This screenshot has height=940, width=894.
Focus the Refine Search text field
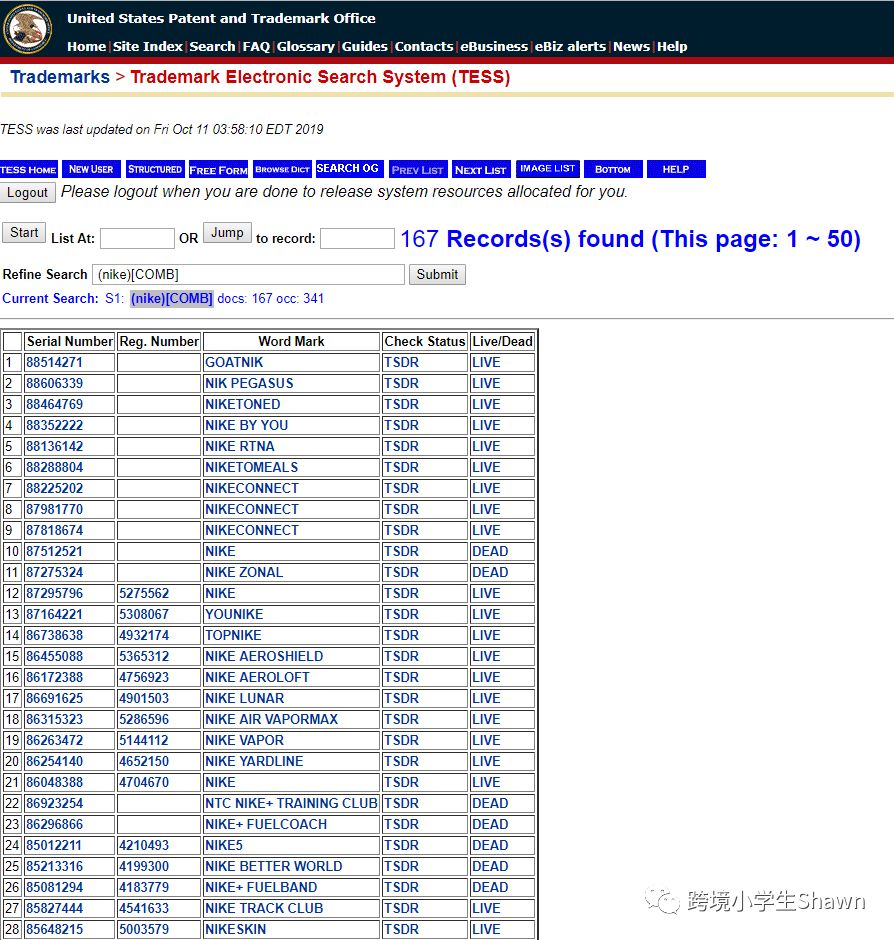(248, 274)
